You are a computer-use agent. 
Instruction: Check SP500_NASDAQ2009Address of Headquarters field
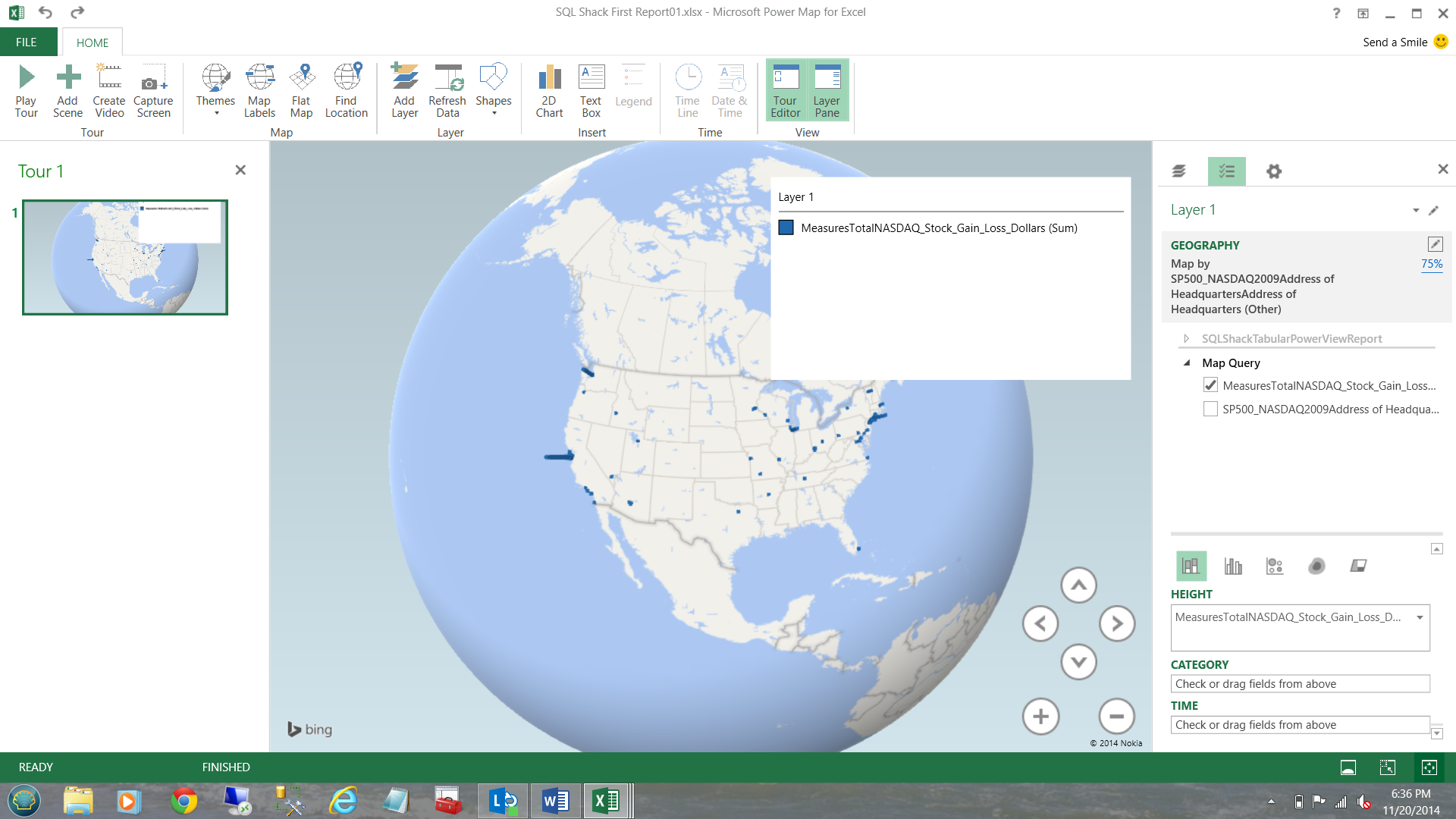click(1210, 409)
